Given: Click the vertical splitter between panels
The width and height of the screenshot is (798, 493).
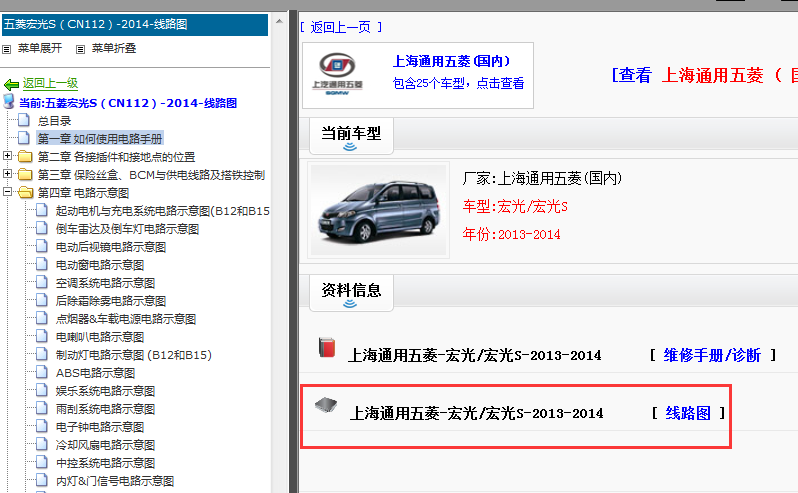Looking at the screenshot, I should [293, 251].
